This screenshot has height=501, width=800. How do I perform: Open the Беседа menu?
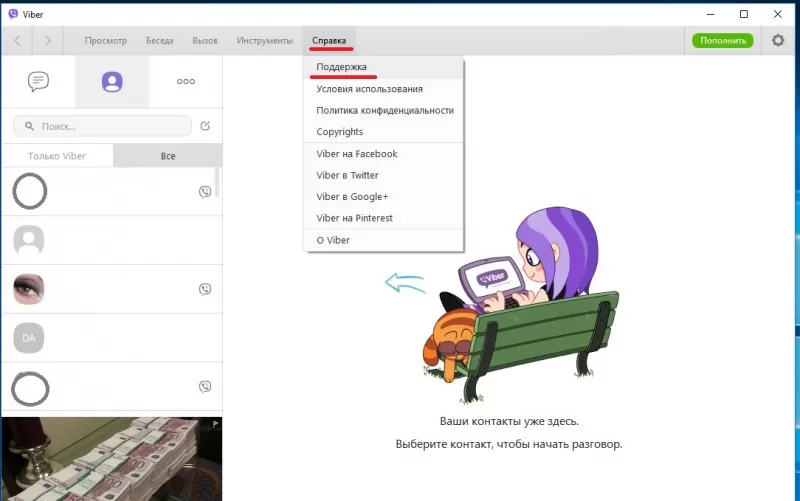pyautogui.click(x=160, y=40)
